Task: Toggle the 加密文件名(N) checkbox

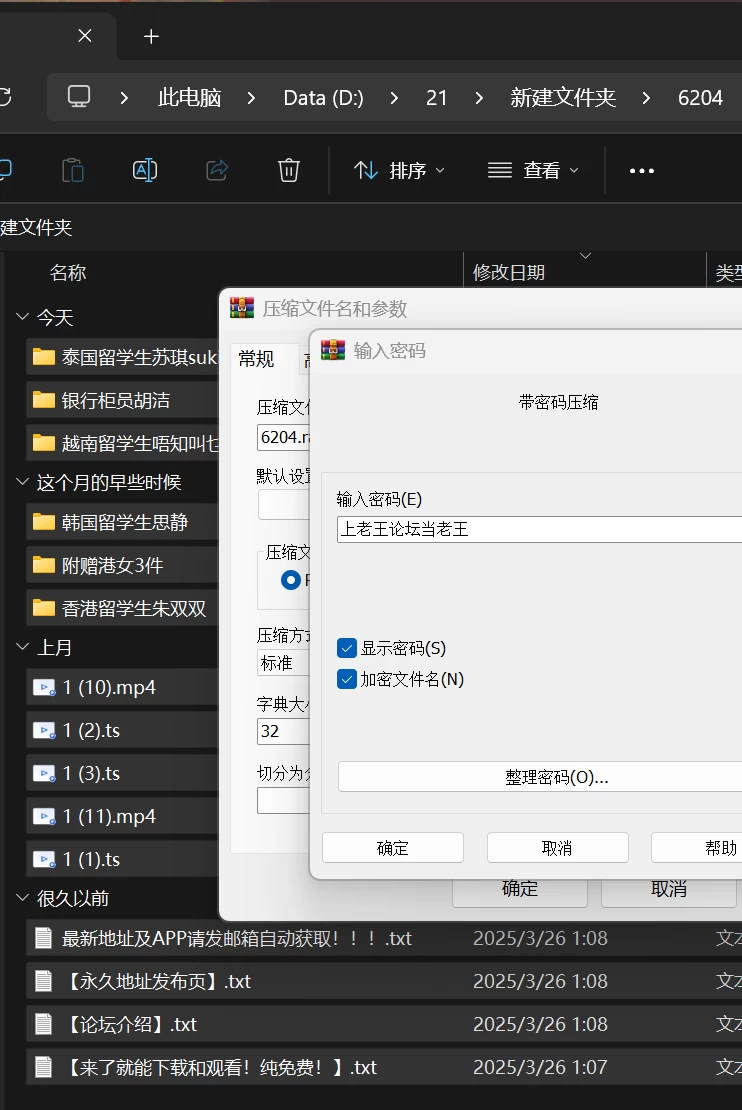Action: point(347,679)
